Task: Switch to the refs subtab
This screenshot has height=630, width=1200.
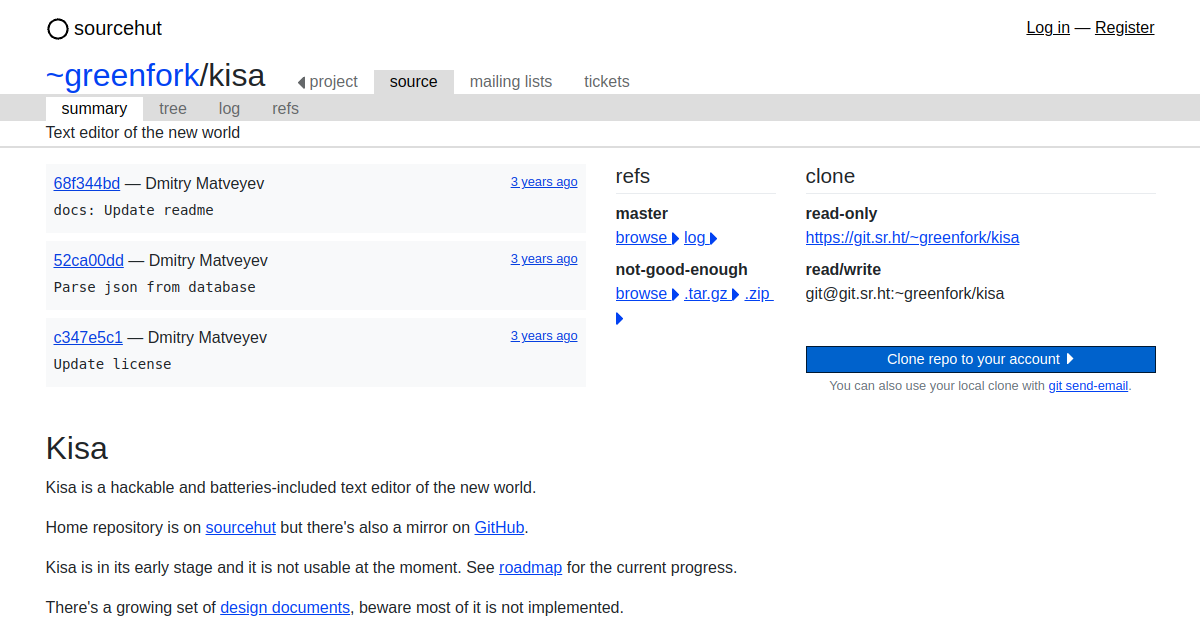Action: coord(285,108)
